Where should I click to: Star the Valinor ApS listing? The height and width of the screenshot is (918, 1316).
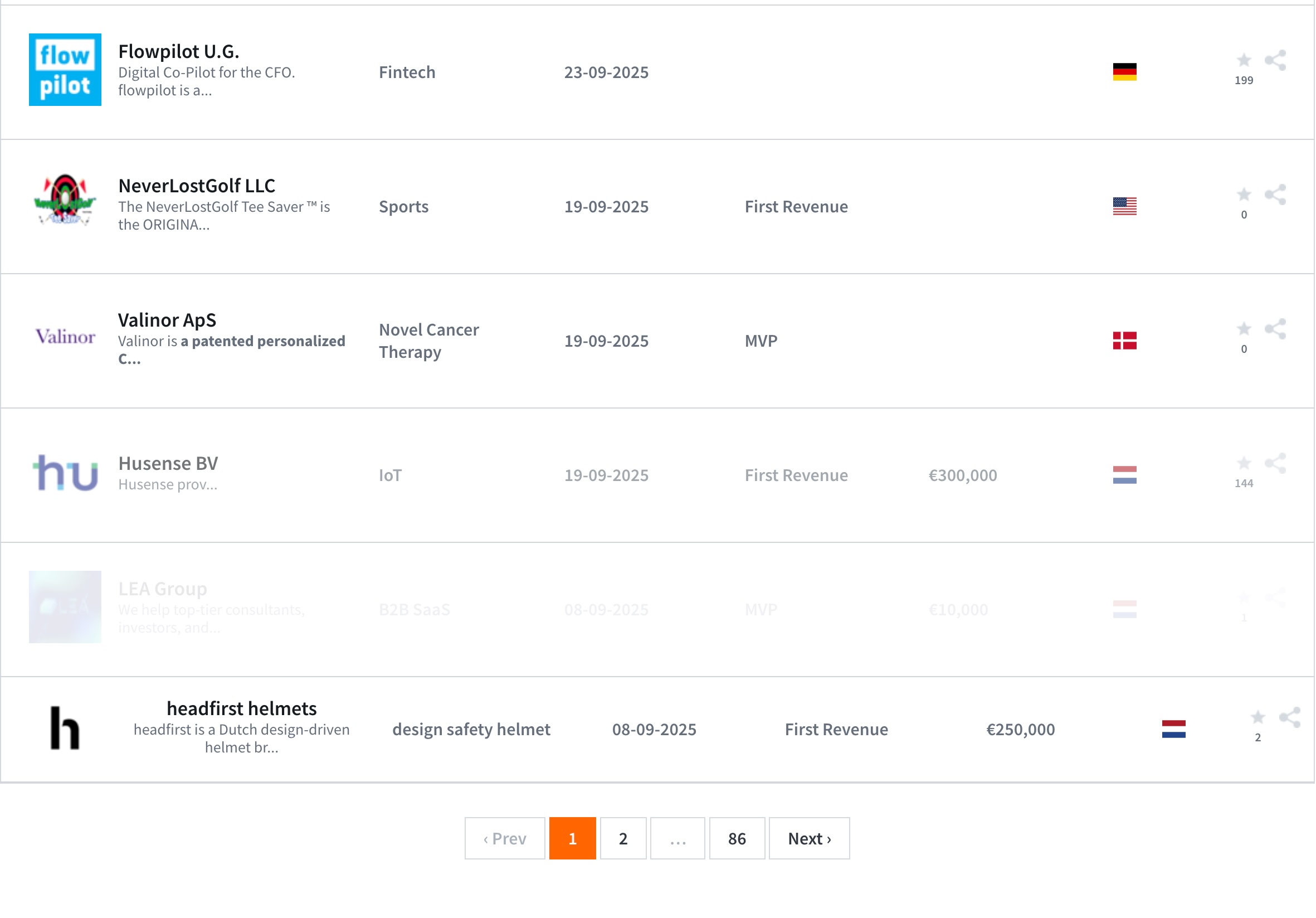1243,328
